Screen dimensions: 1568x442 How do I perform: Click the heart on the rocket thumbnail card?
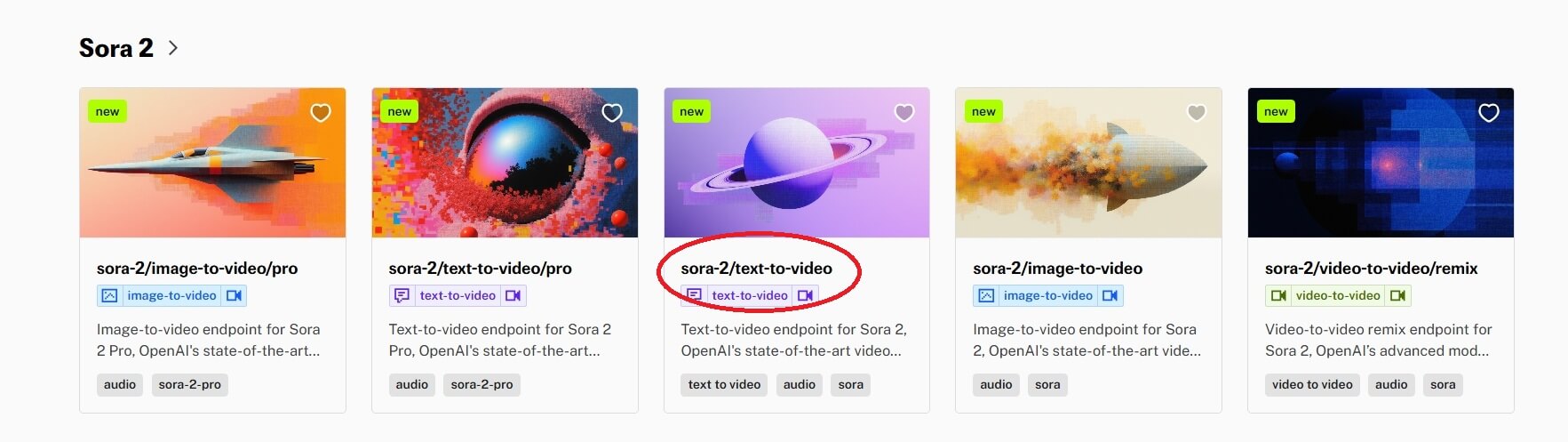1197,113
